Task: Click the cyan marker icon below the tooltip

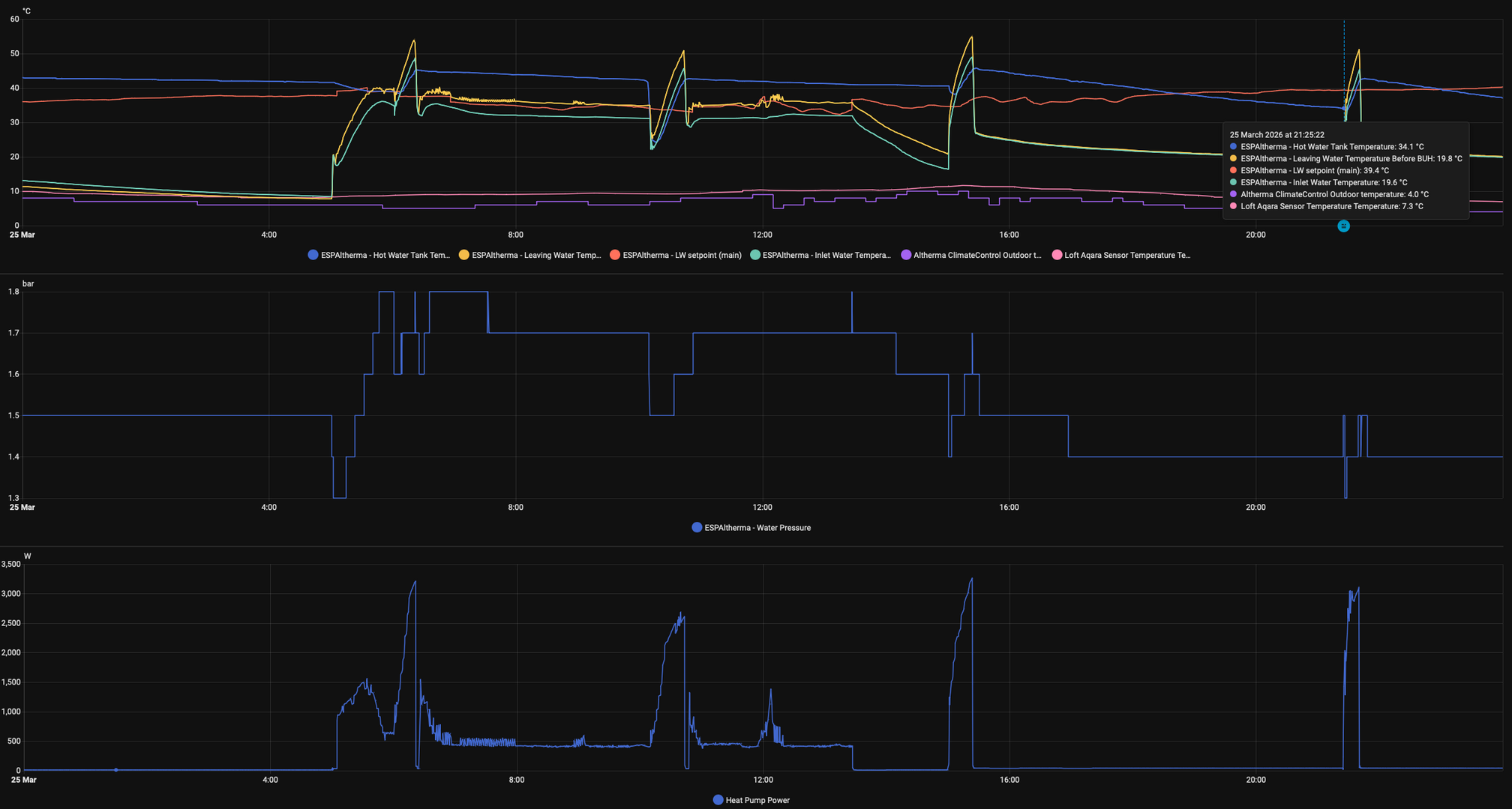Action: pos(1343,226)
